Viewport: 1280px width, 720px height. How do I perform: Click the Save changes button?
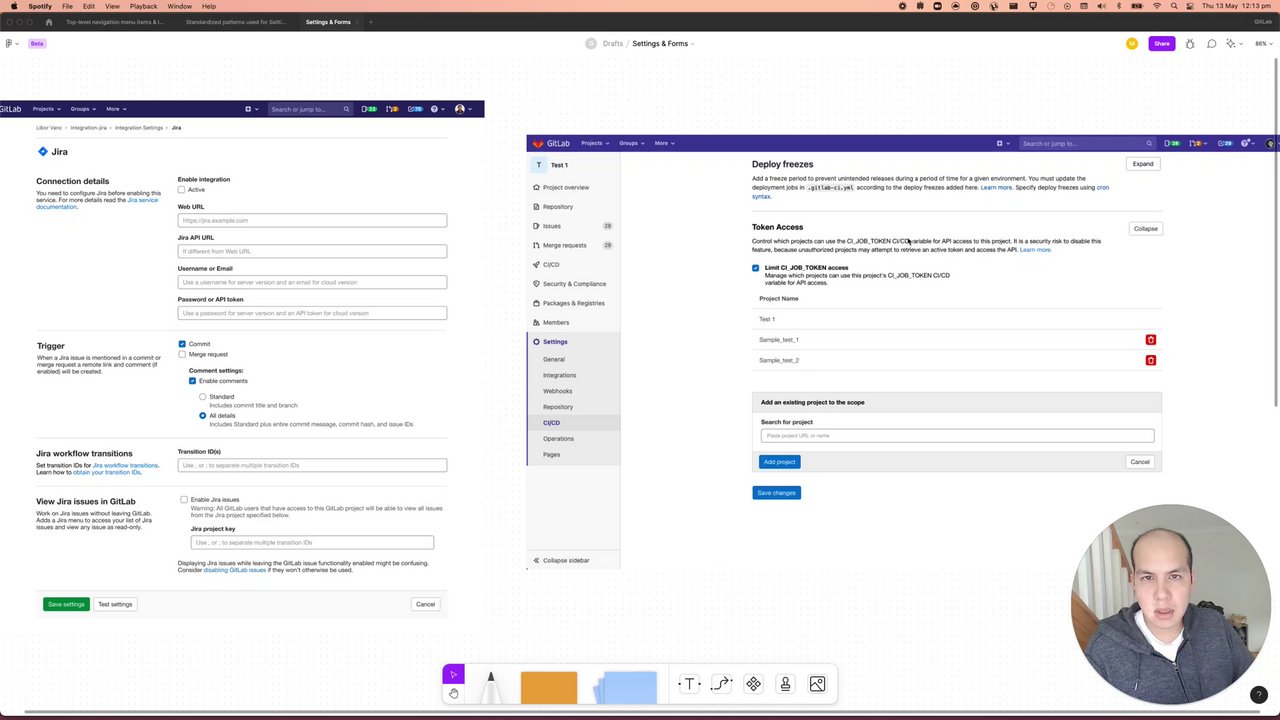click(777, 493)
